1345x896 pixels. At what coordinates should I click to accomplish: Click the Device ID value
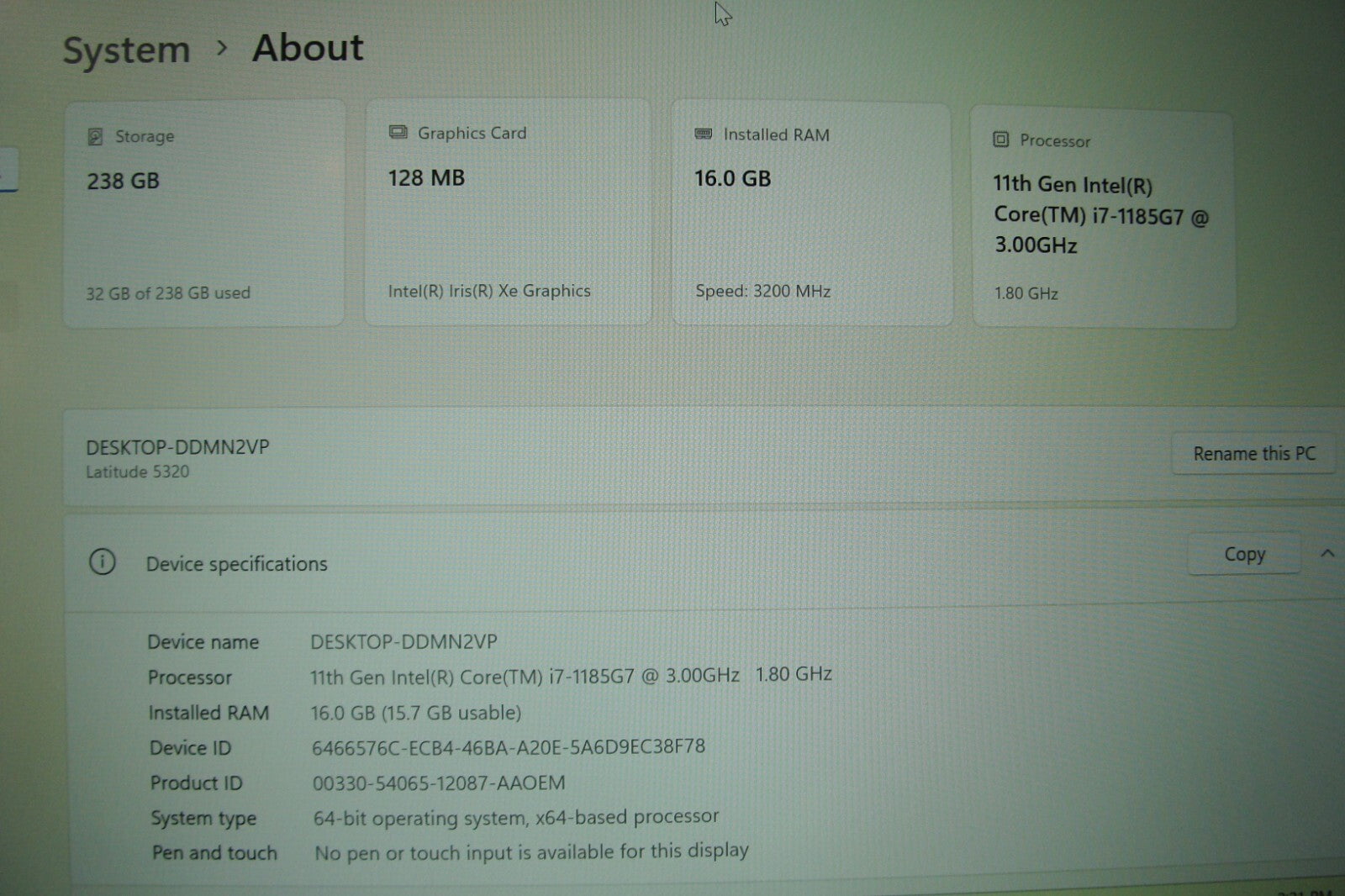(x=508, y=747)
